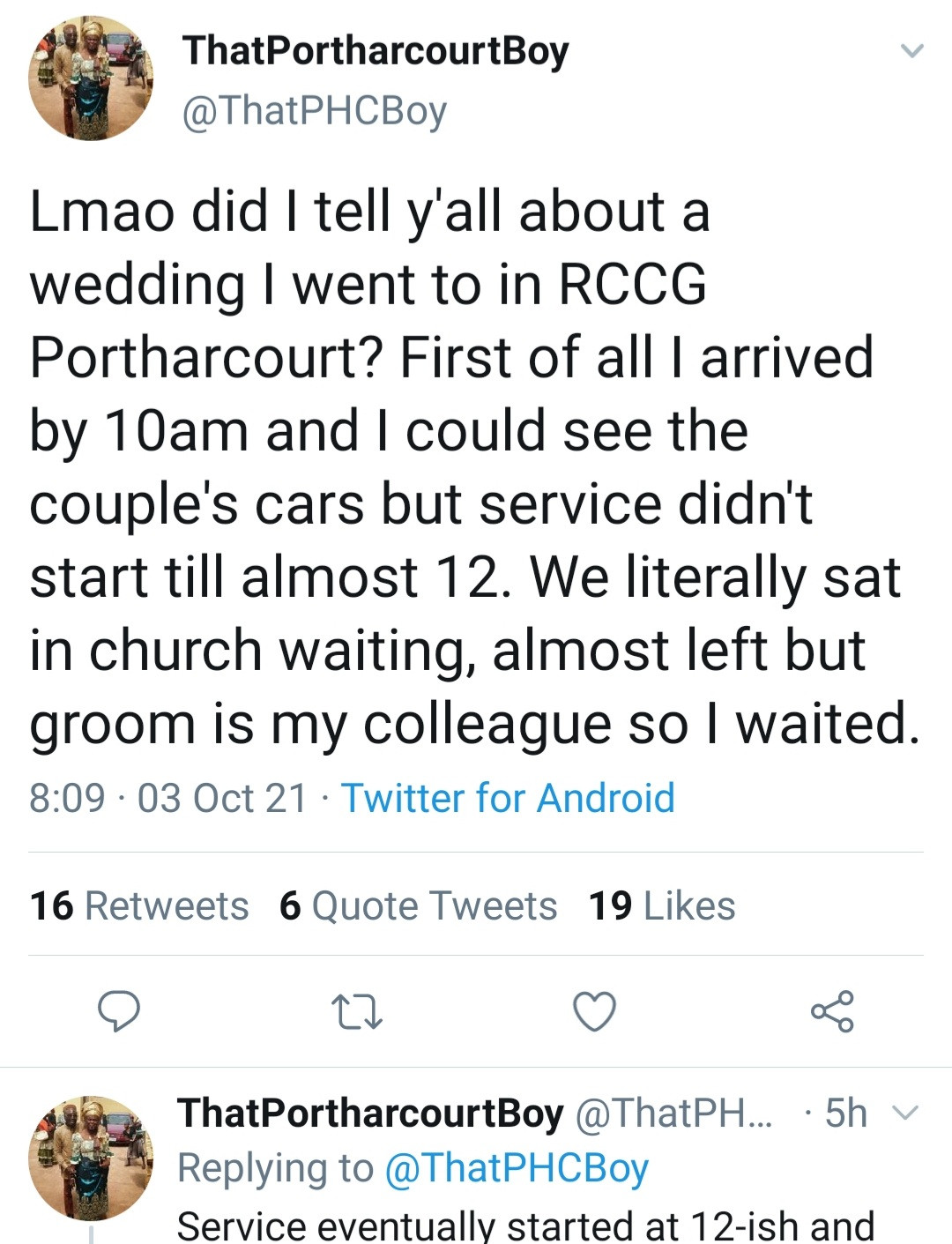Tap ThatPortharcourtBoy display name on main tweet

pos(376,50)
